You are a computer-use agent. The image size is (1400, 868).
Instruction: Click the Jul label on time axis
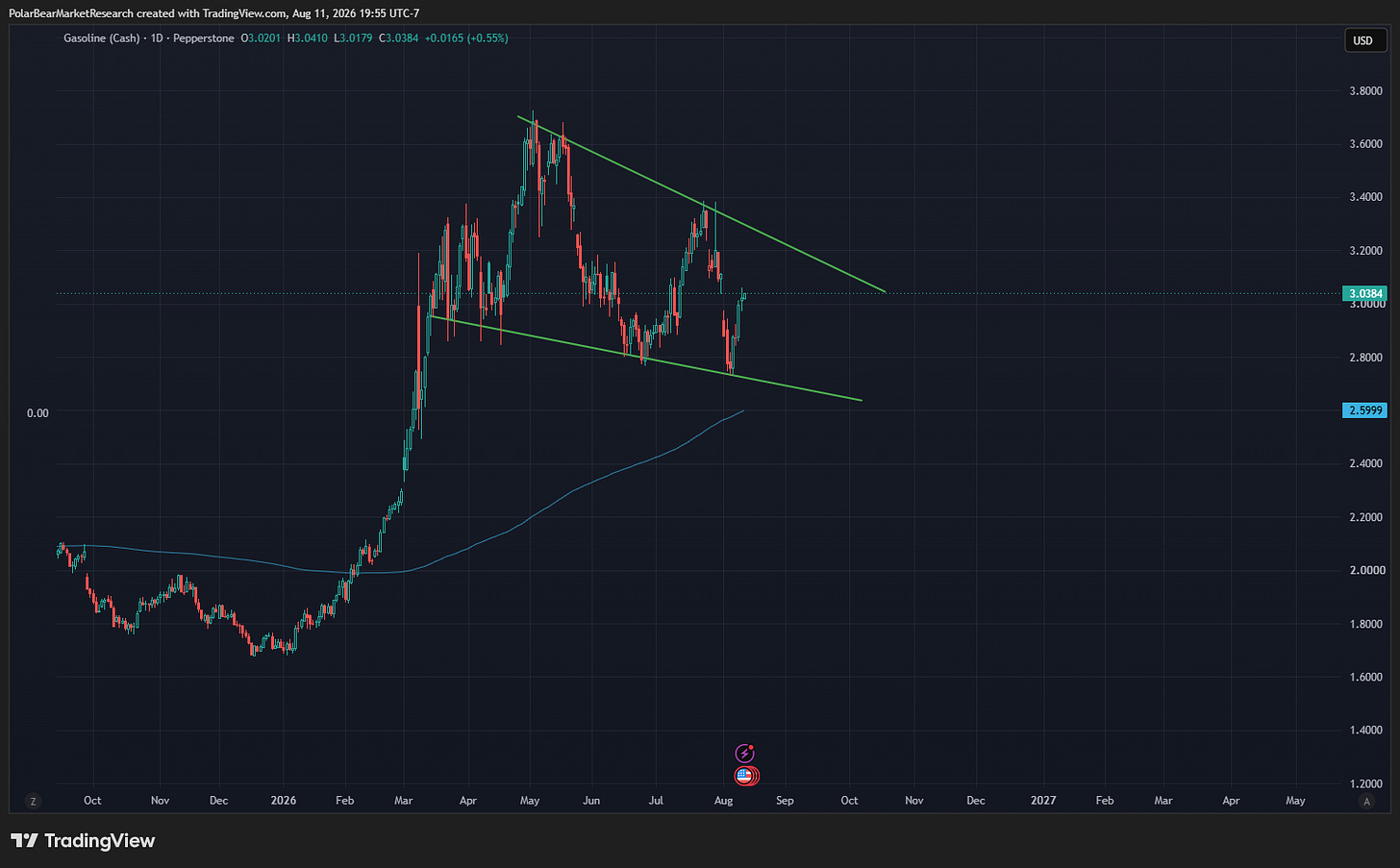click(x=657, y=801)
